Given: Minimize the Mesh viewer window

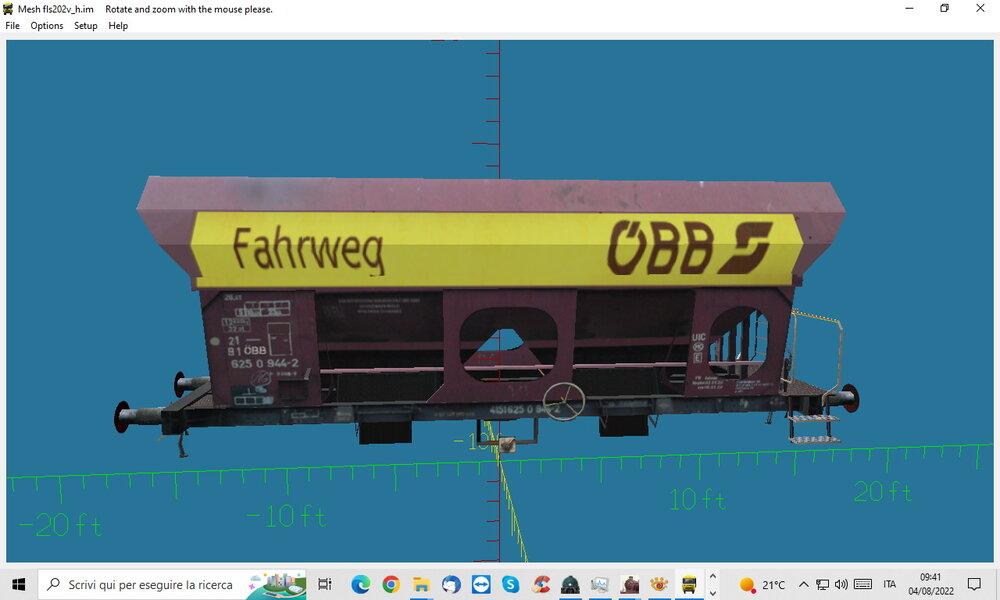Looking at the screenshot, I should [x=909, y=8].
